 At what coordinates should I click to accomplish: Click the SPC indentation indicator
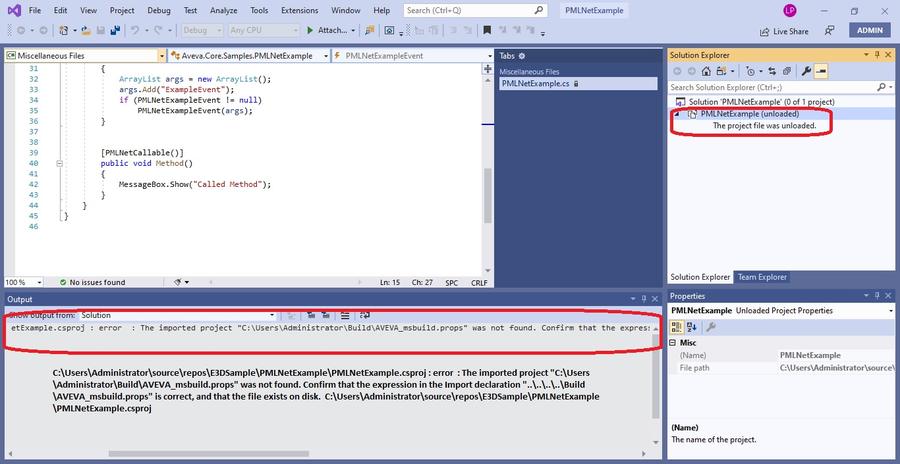pyautogui.click(x=452, y=283)
